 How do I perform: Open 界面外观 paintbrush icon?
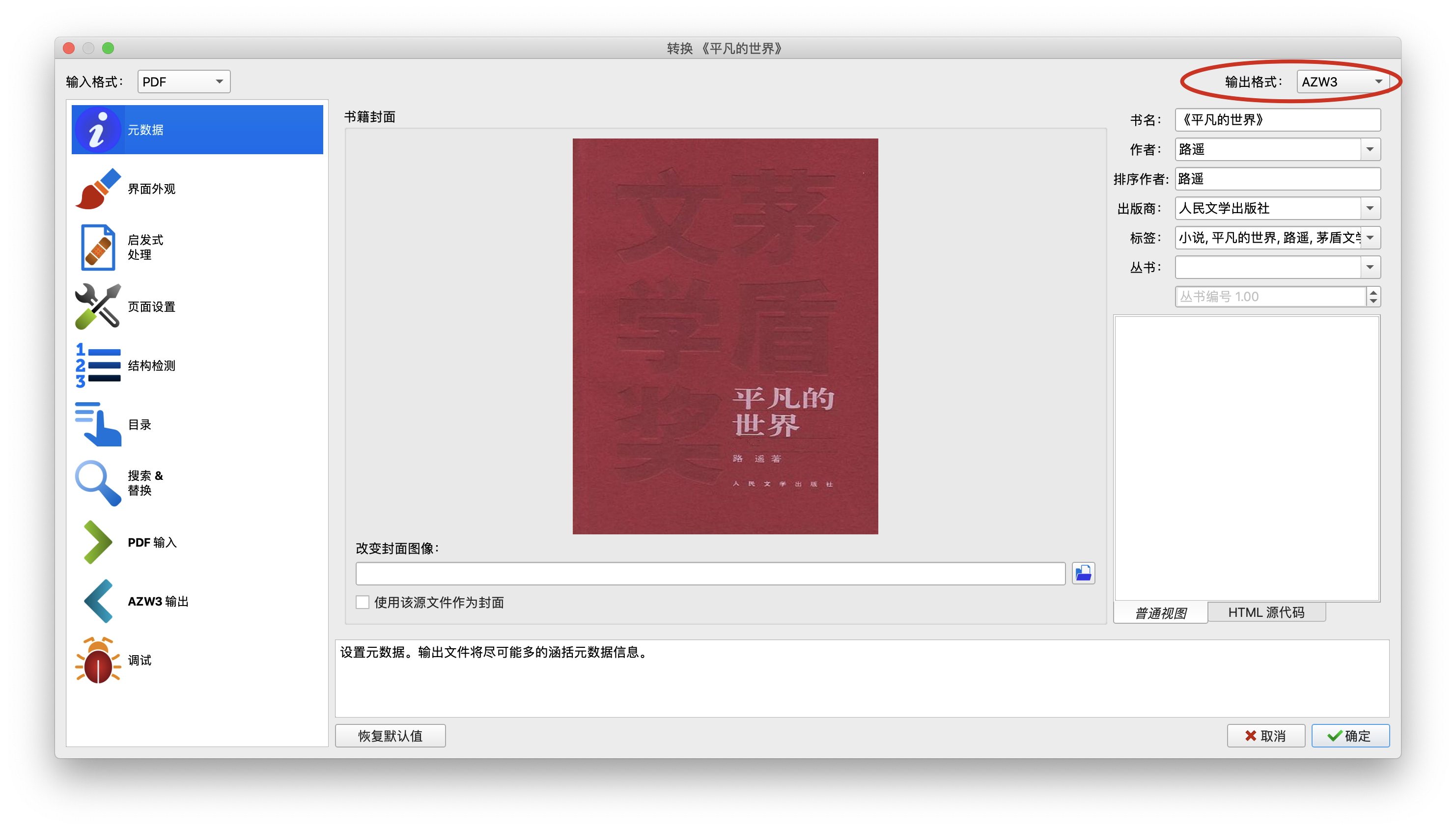pos(98,188)
